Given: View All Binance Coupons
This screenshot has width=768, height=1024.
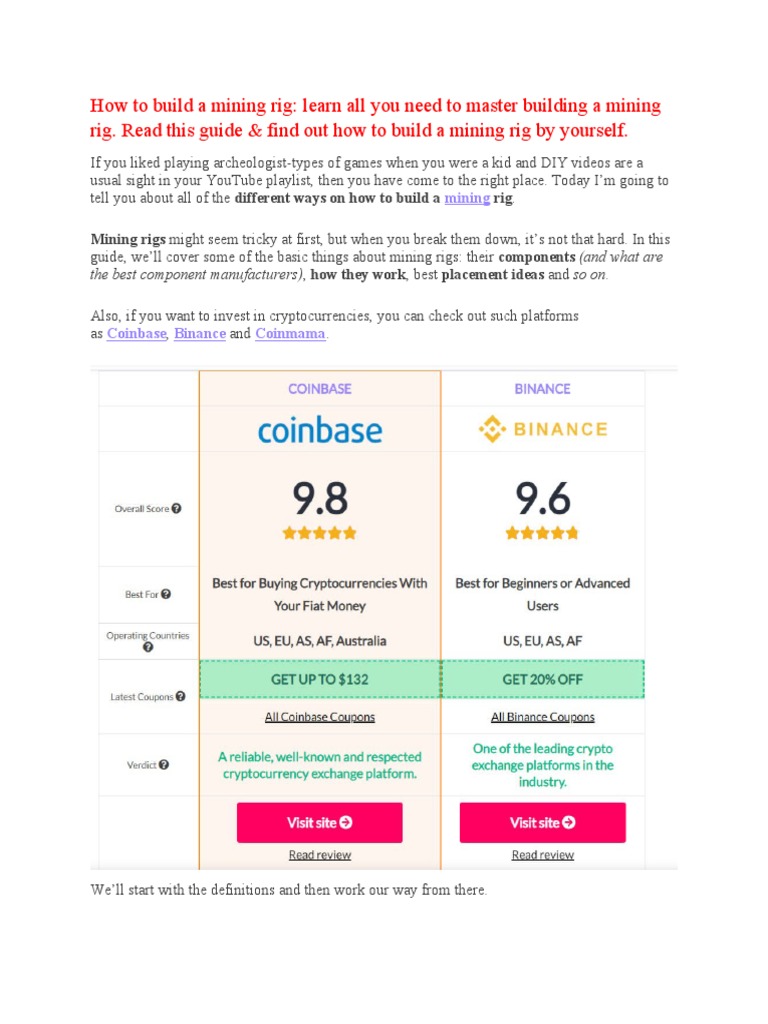Looking at the screenshot, I should point(542,717).
